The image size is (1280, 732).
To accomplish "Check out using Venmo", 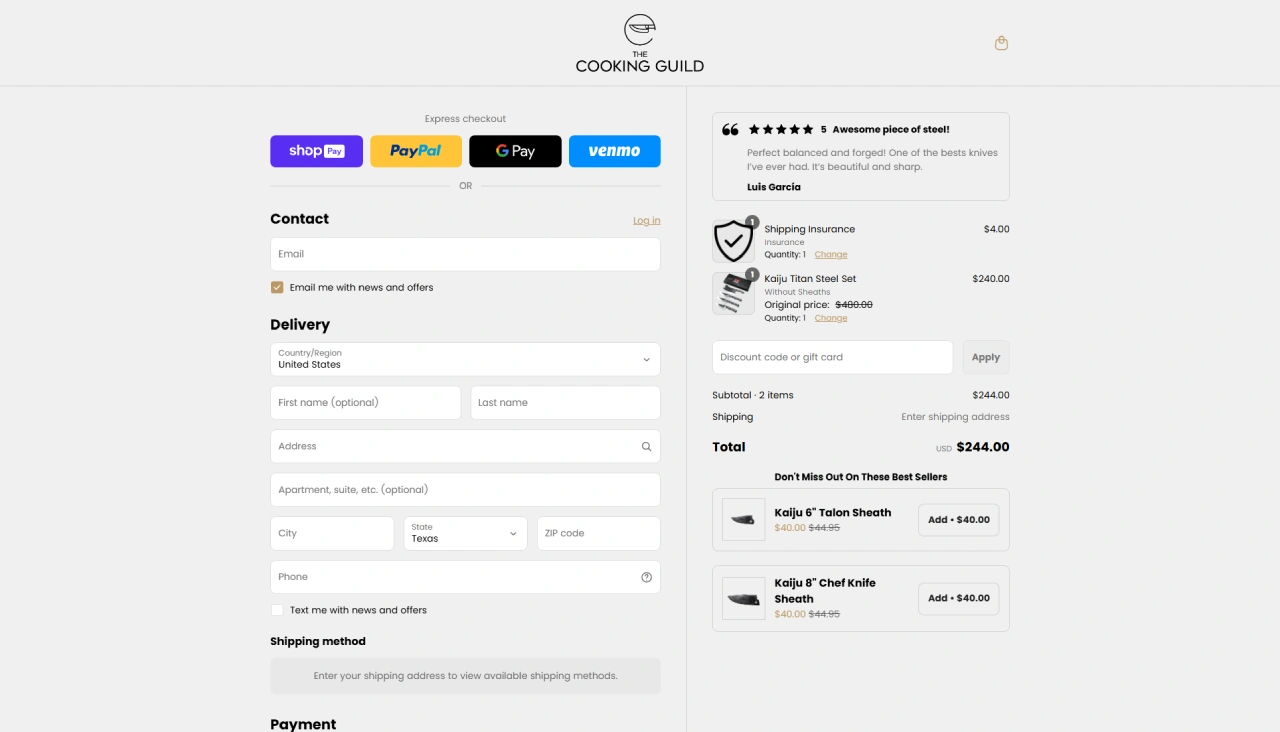I will (615, 151).
